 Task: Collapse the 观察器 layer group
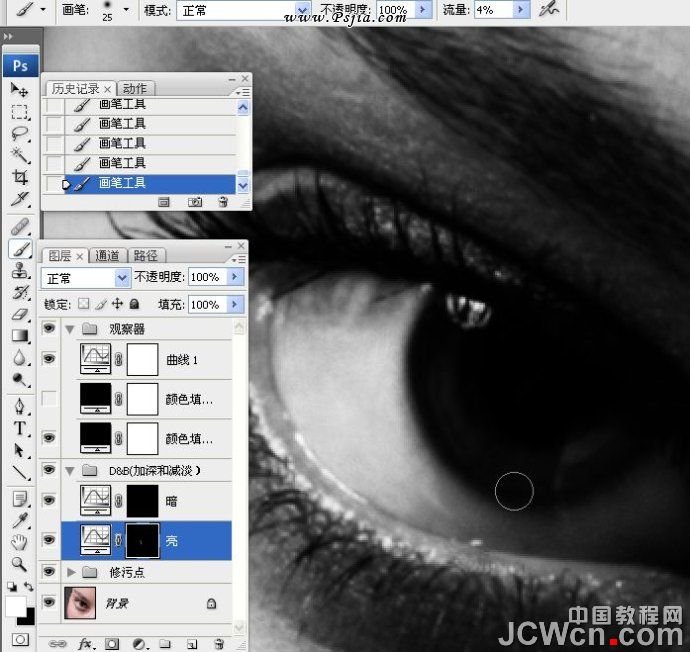pos(70,328)
